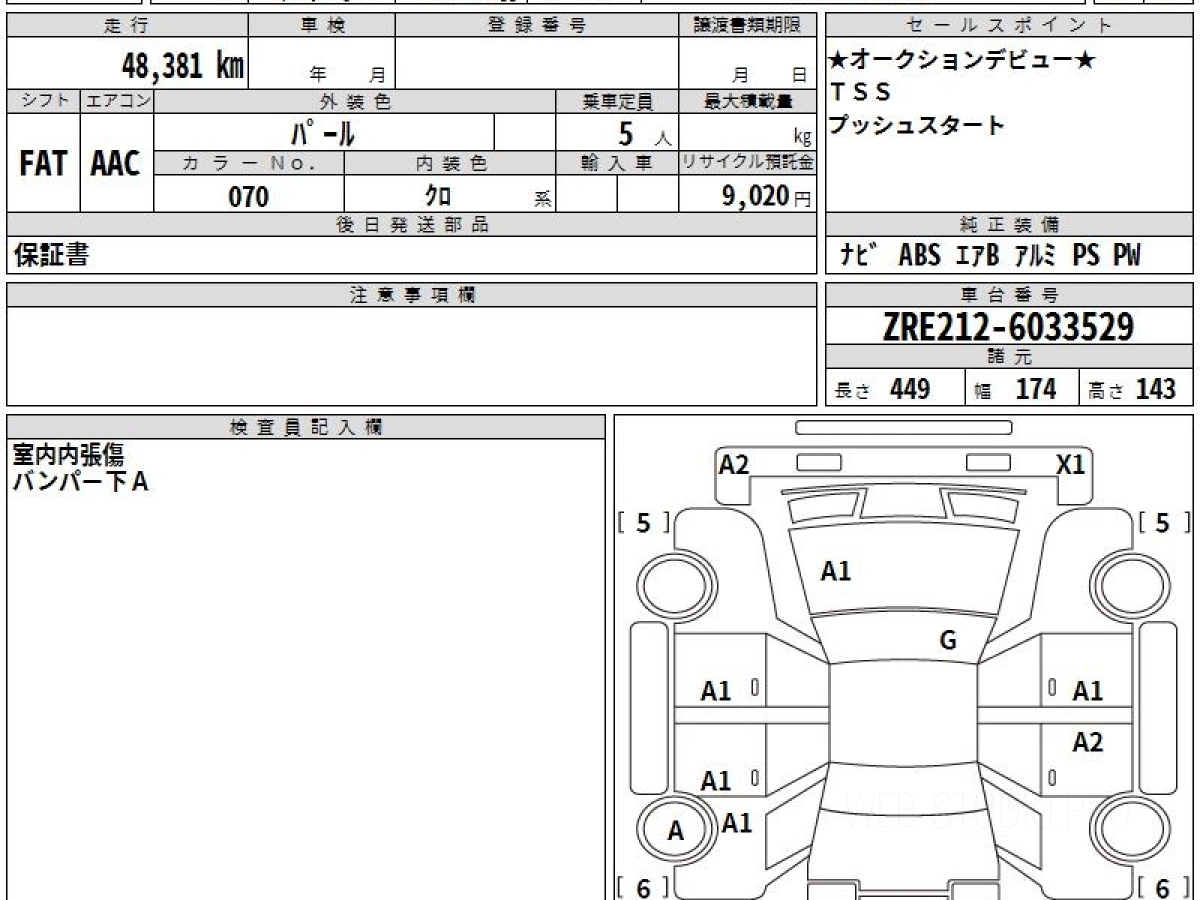Click the 高さ 143 dimension
Image resolution: width=1200 pixels, height=900 pixels.
(x=1133, y=389)
